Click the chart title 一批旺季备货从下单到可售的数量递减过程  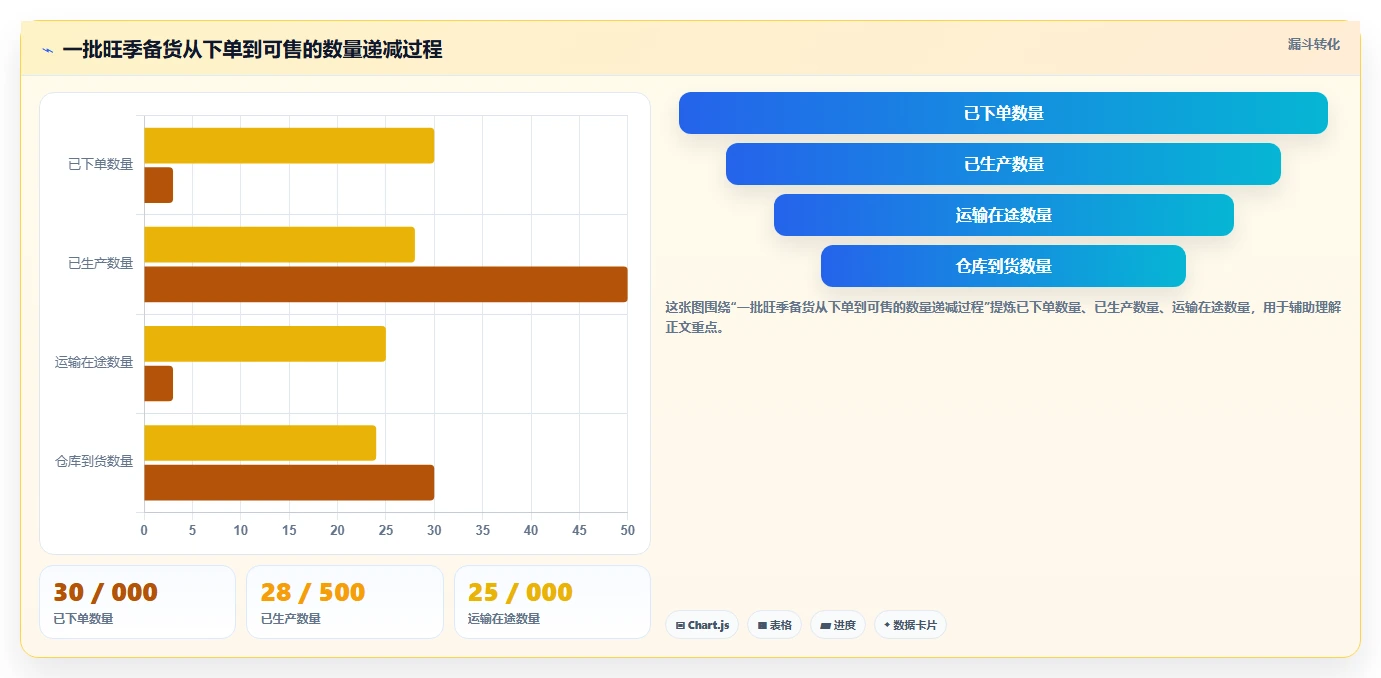coord(252,49)
